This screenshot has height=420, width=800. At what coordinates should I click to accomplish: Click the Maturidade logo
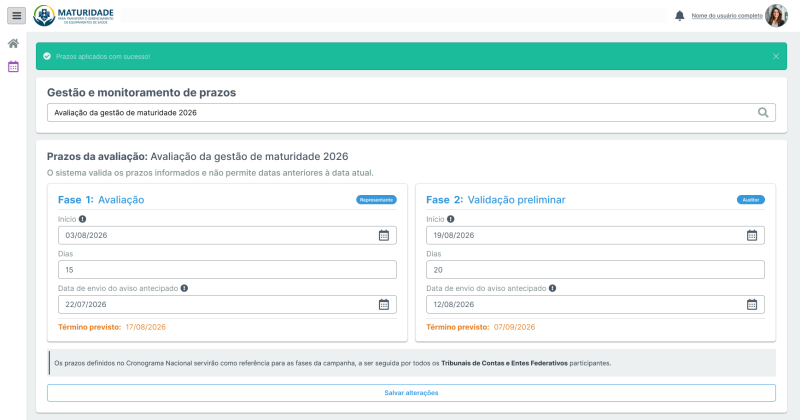click(x=73, y=15)
